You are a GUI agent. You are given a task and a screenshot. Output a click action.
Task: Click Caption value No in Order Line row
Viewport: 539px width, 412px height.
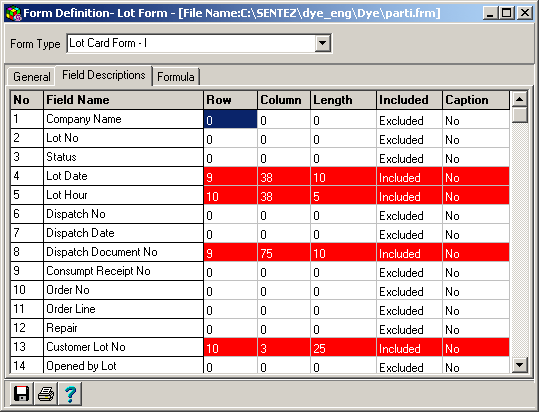pyautogui.click(x=476, y=309)
